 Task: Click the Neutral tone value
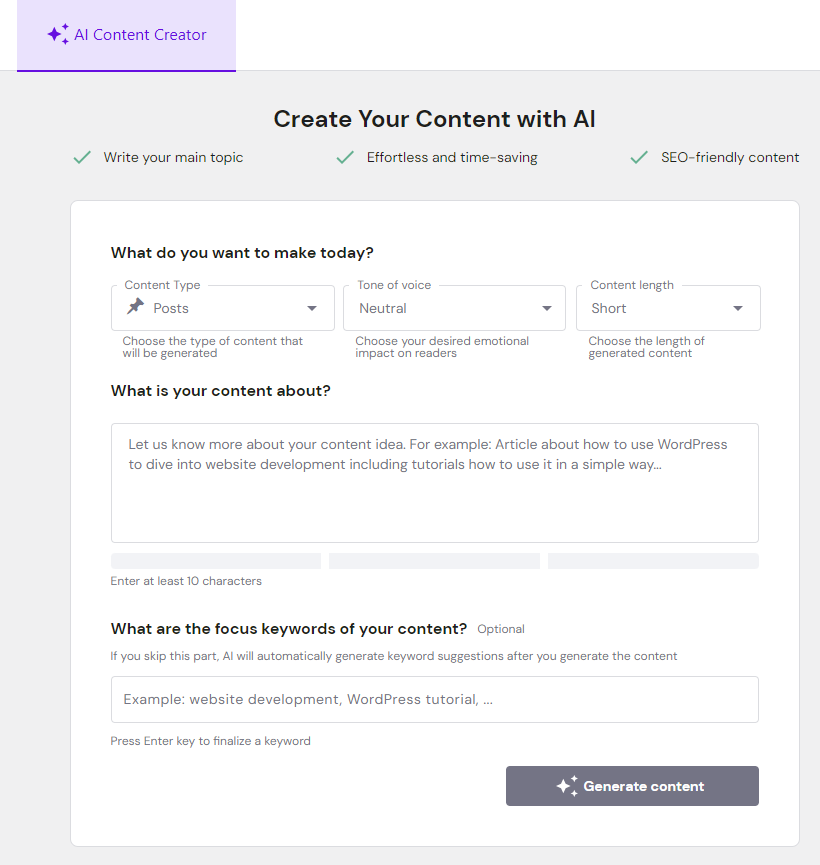(383, 308)
